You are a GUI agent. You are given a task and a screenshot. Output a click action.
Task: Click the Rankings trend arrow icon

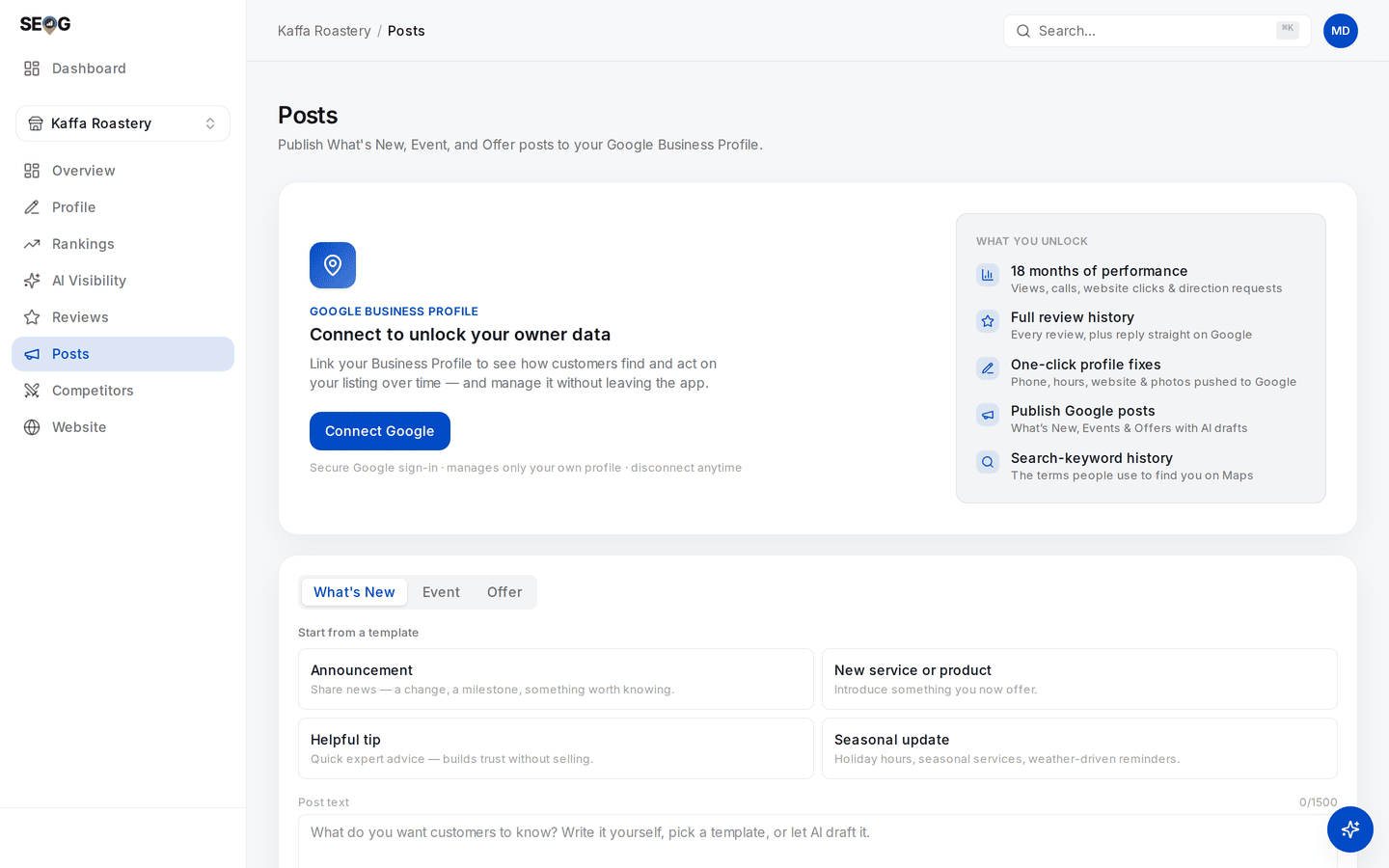[32, 244]
